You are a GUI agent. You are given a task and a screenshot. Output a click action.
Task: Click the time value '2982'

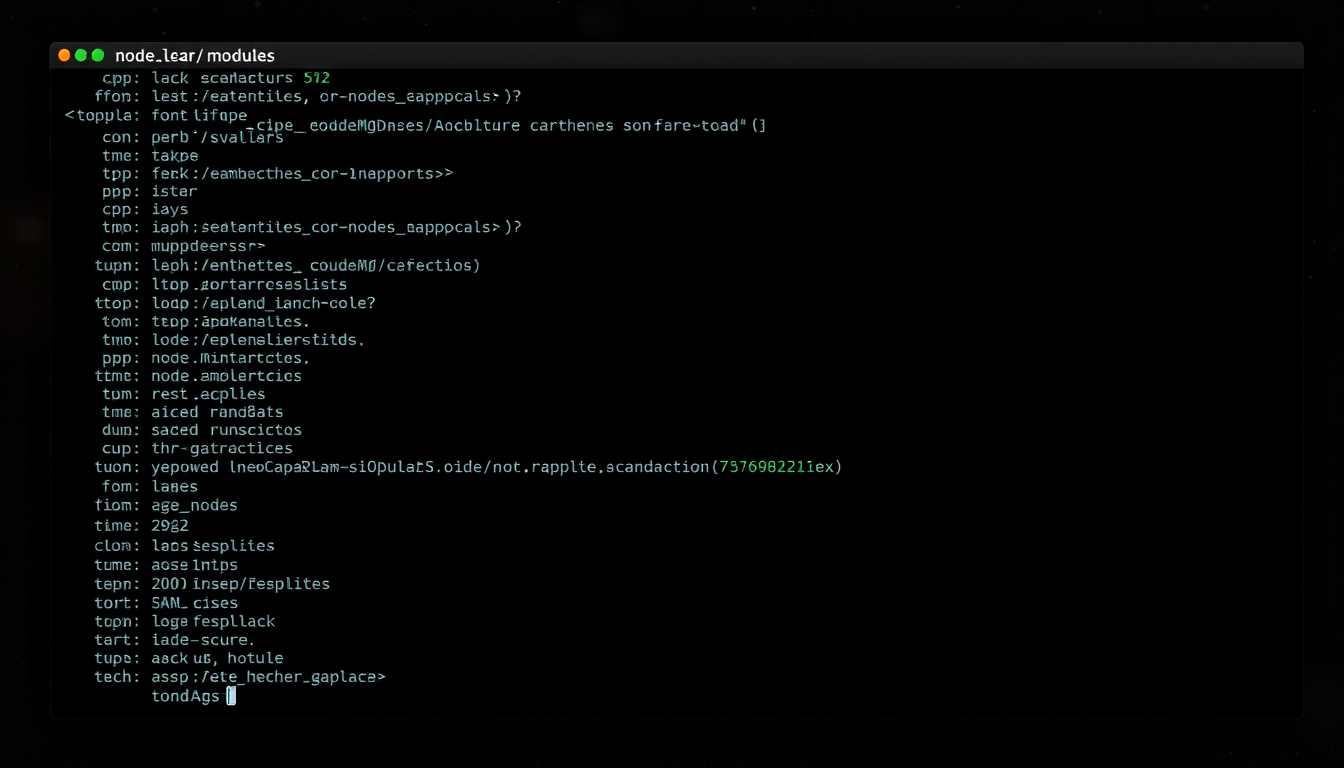tap(170, 525)
